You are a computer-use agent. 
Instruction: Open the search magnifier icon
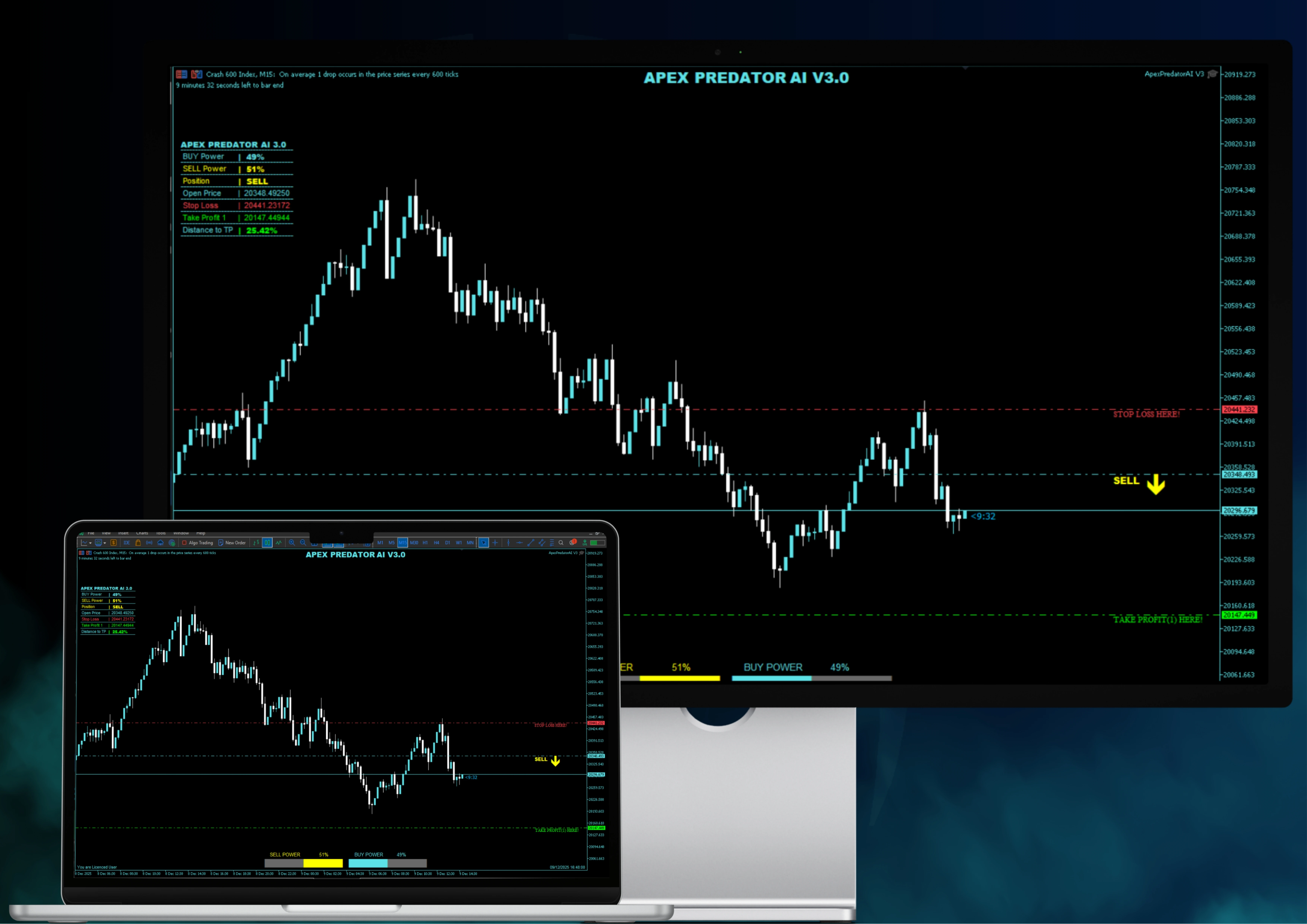click(561, 543)
